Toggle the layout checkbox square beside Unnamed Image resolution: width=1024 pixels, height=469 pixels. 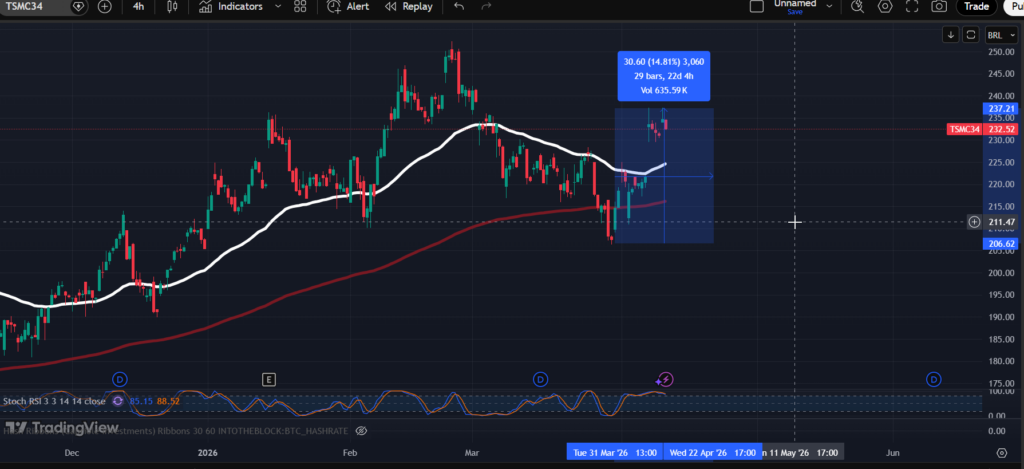(x=758, y=6)
